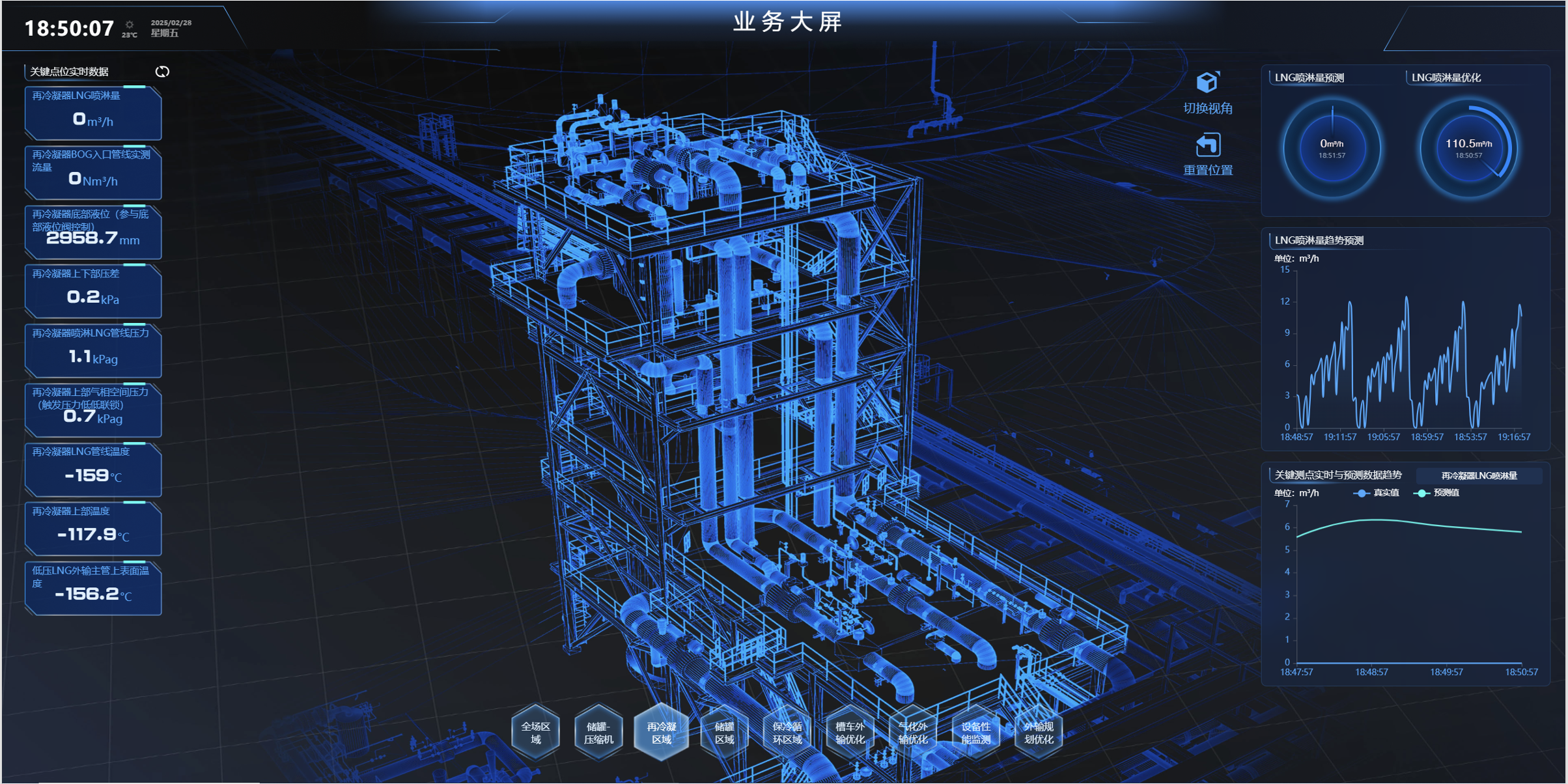Select the 再冷凝器上部温度 data card
1568x784 pixels.
point(93,528)
